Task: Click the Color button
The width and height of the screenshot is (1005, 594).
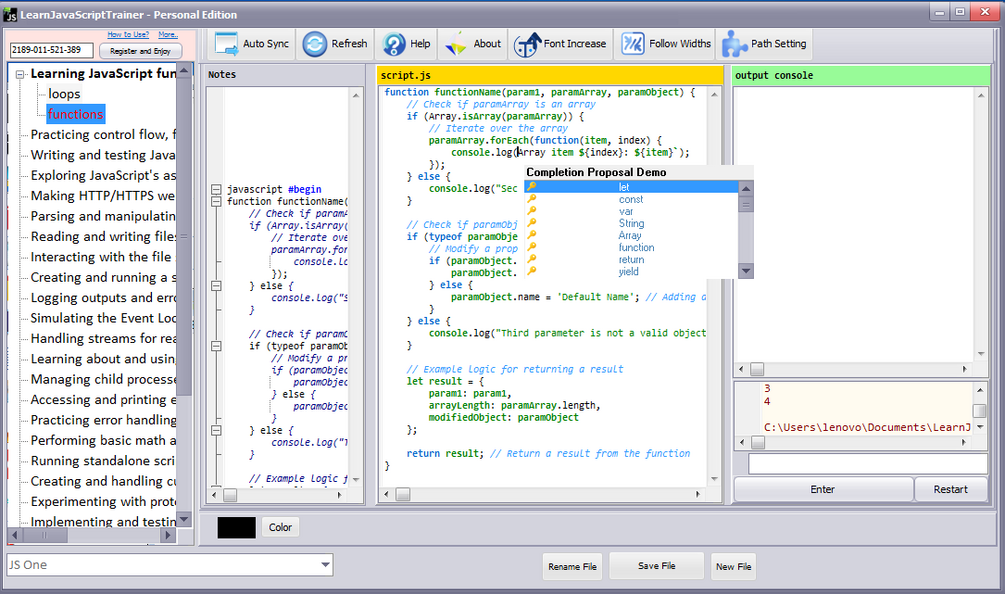Action: pyautogui.click(x=280, y=527)
